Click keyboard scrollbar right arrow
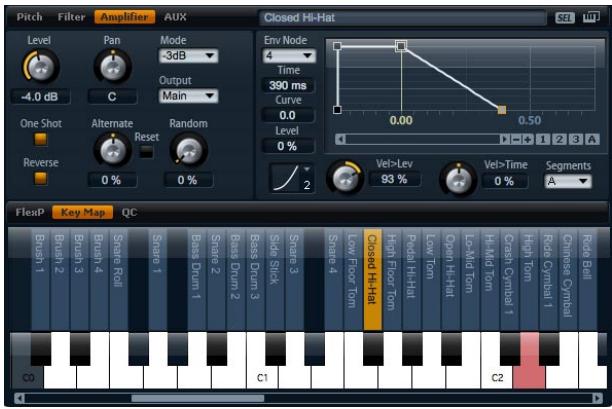Viewport: 612px width, 409px height. pos(597,398)
